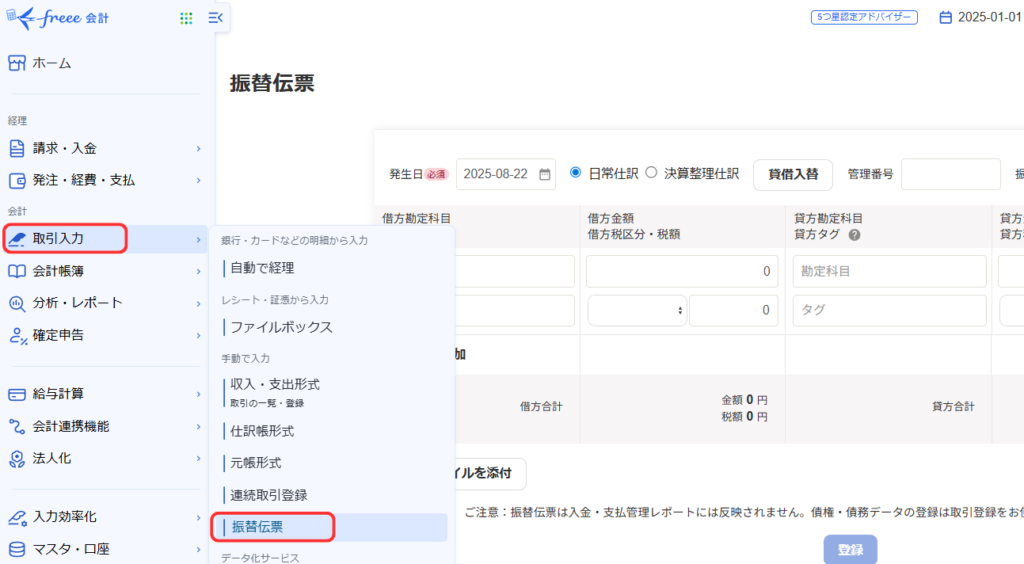
Task: Collapse the sidebar with menu toggle icon
Action: coord(215,18)
